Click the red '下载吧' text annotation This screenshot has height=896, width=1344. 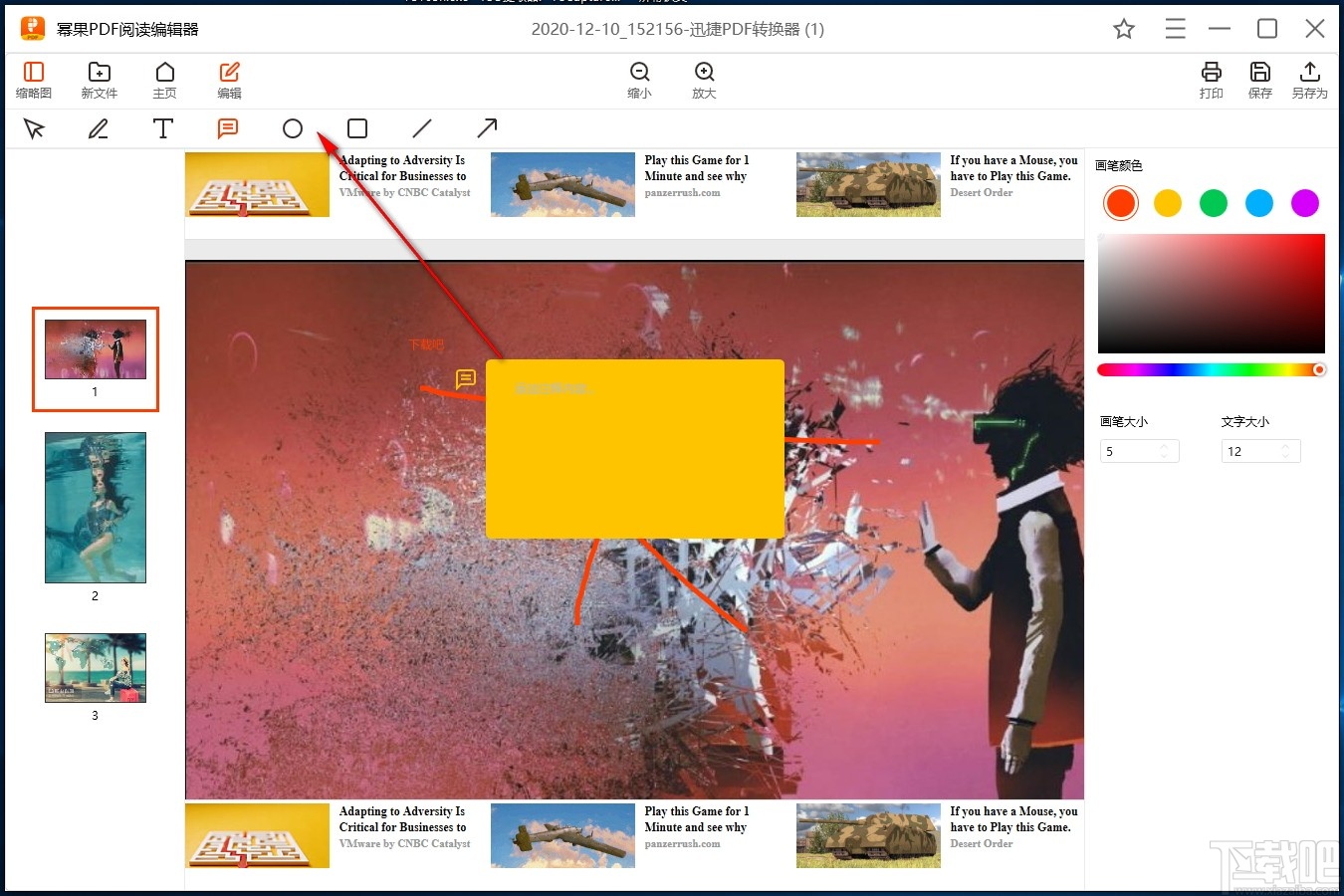click(x=426, y=344)
